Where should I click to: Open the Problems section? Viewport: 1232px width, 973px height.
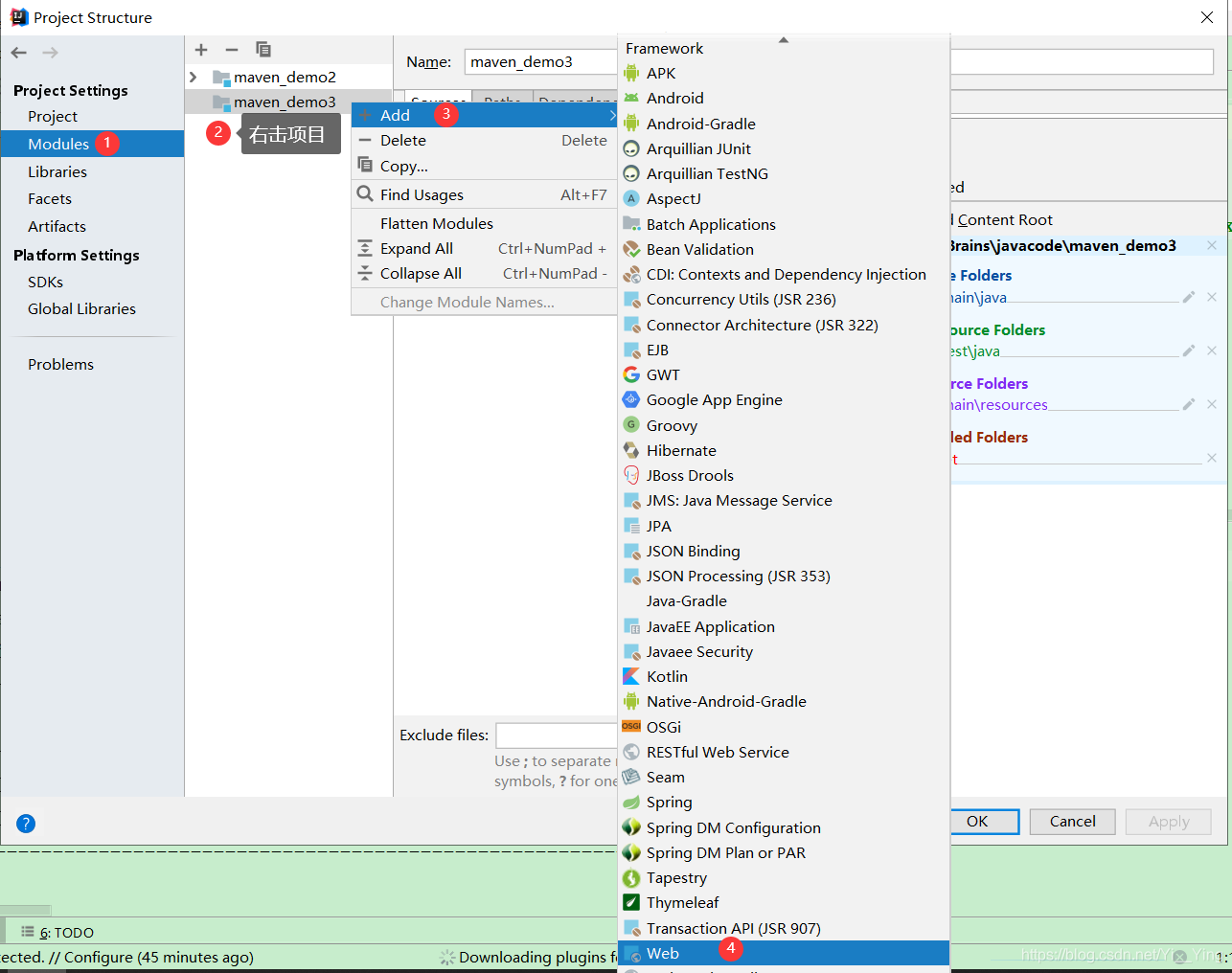tap(60, 364)
